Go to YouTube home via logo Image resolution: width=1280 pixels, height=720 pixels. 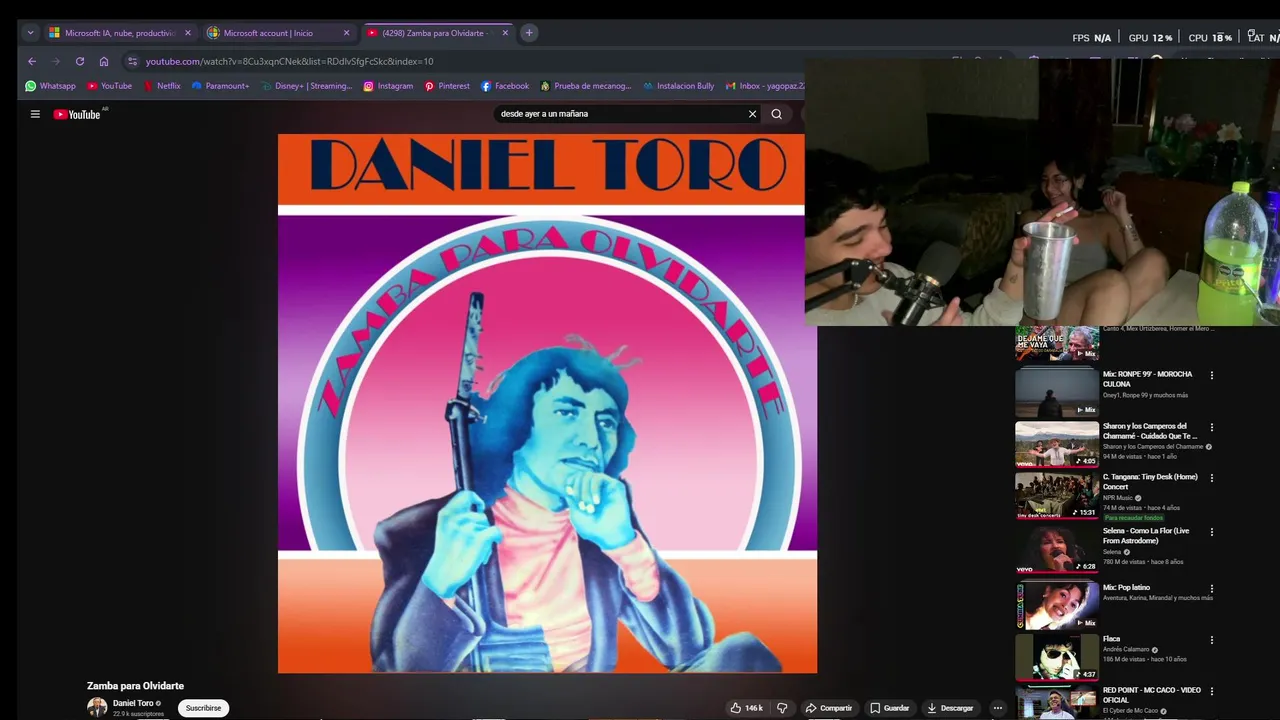tap(78, 114)
